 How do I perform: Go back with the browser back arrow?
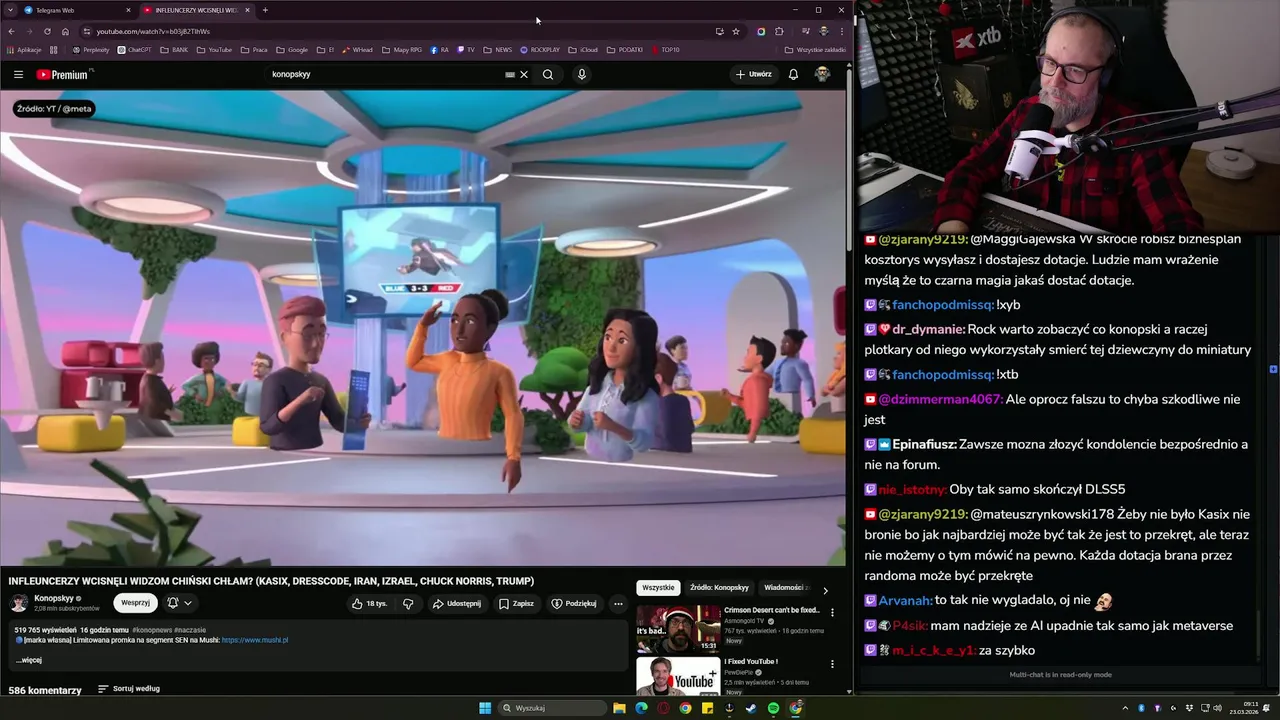[x=11, y=31]
